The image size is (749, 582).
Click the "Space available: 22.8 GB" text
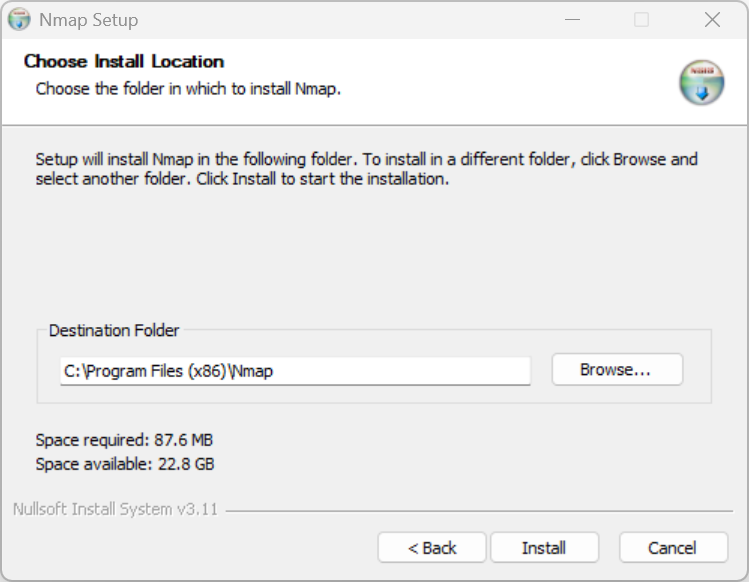click(x=125, y=464)
